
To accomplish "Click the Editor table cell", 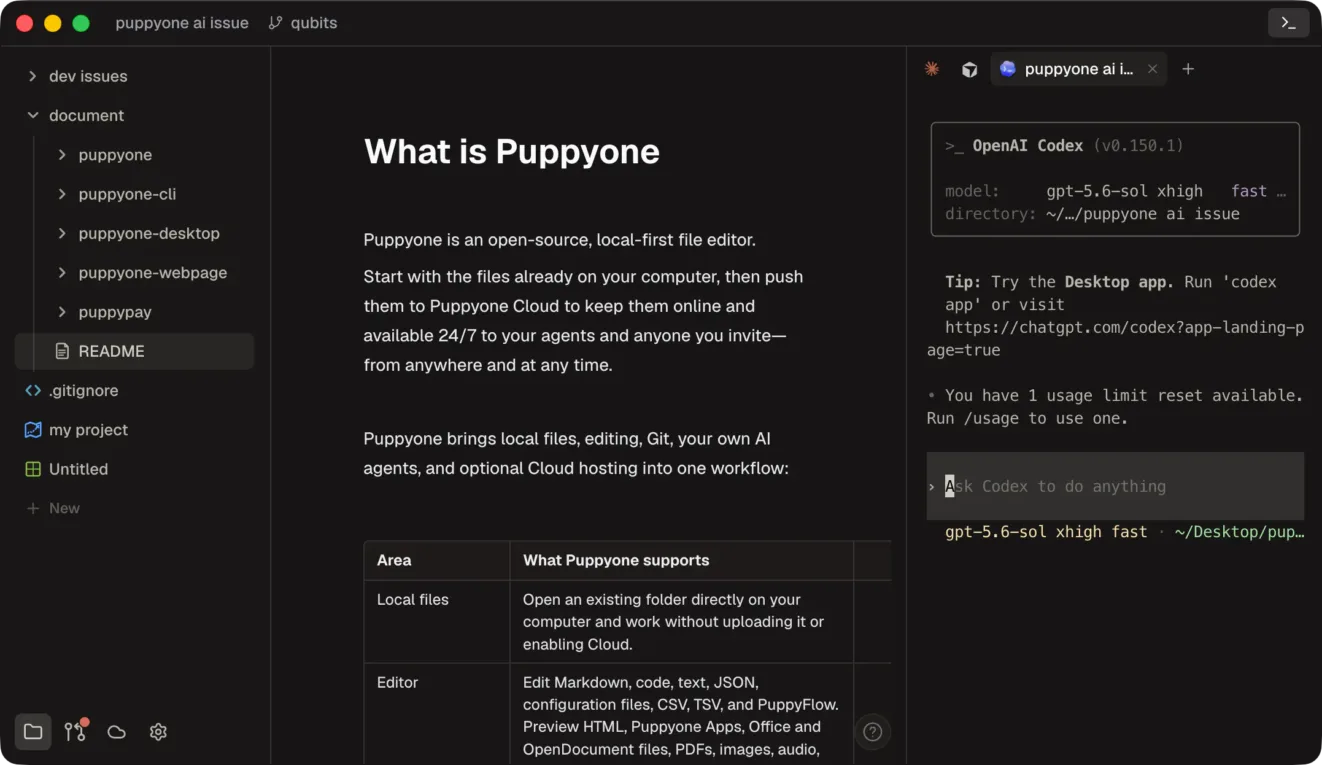I will pos(437,714).
